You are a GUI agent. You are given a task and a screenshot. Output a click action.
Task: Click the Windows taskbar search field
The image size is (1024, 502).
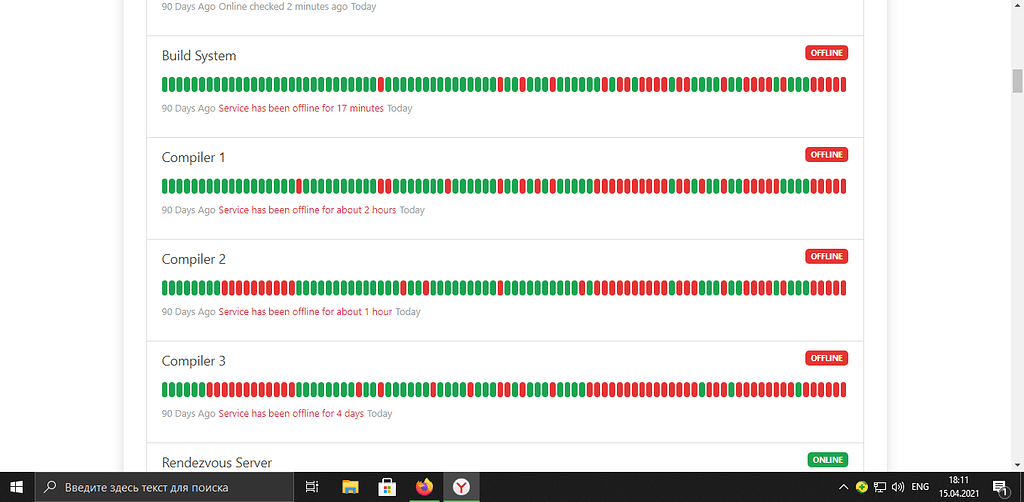pos(165,487)
